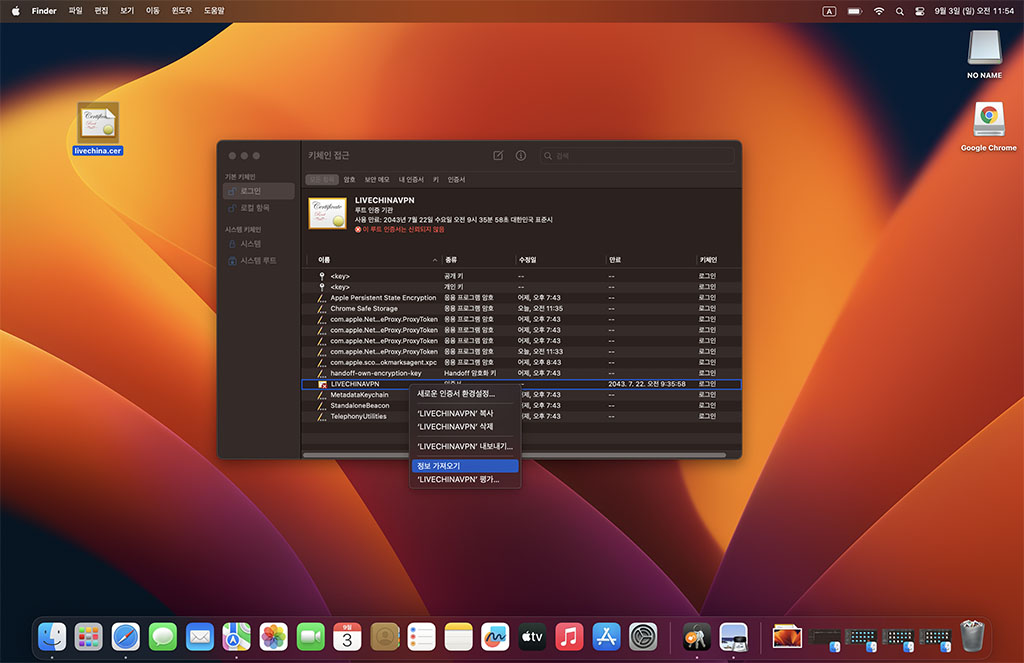Screen dimensions: 1024x663
Task: Choose 새로운 인증서 환경설정 from context menu
Action: (464, 394)
